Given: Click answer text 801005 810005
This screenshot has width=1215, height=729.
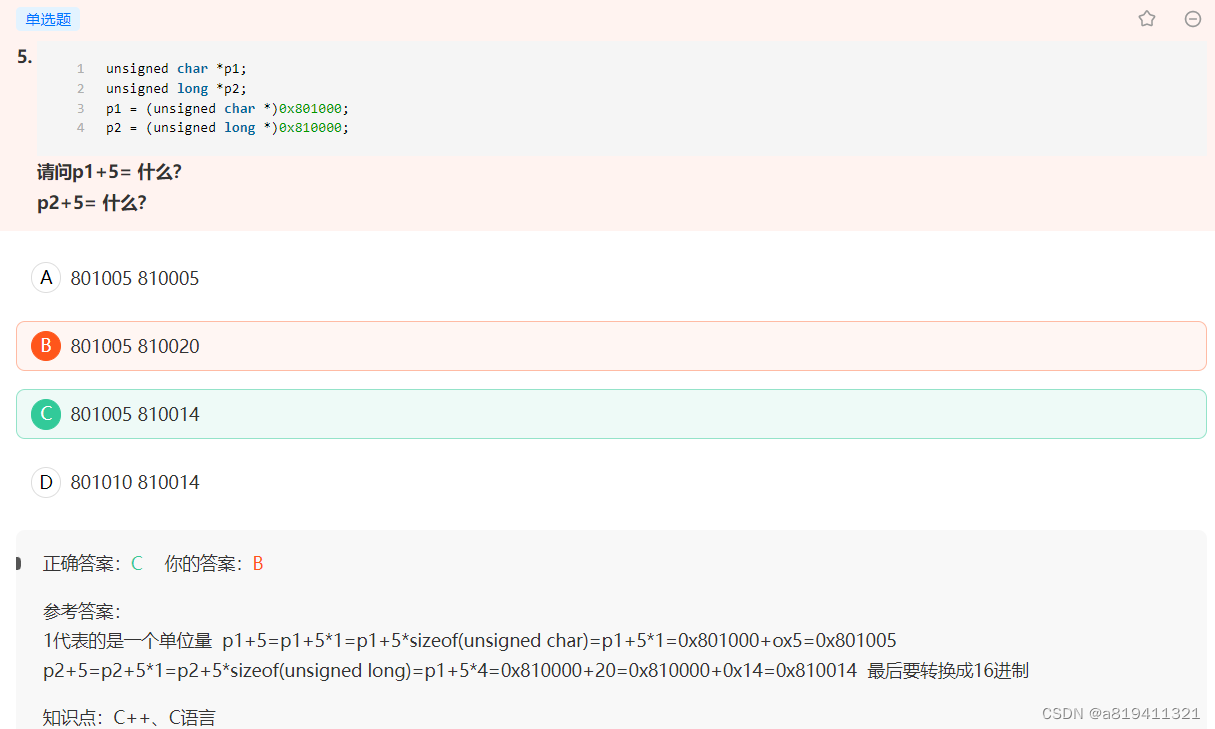Looking at the screenshot, I should 135,279.
